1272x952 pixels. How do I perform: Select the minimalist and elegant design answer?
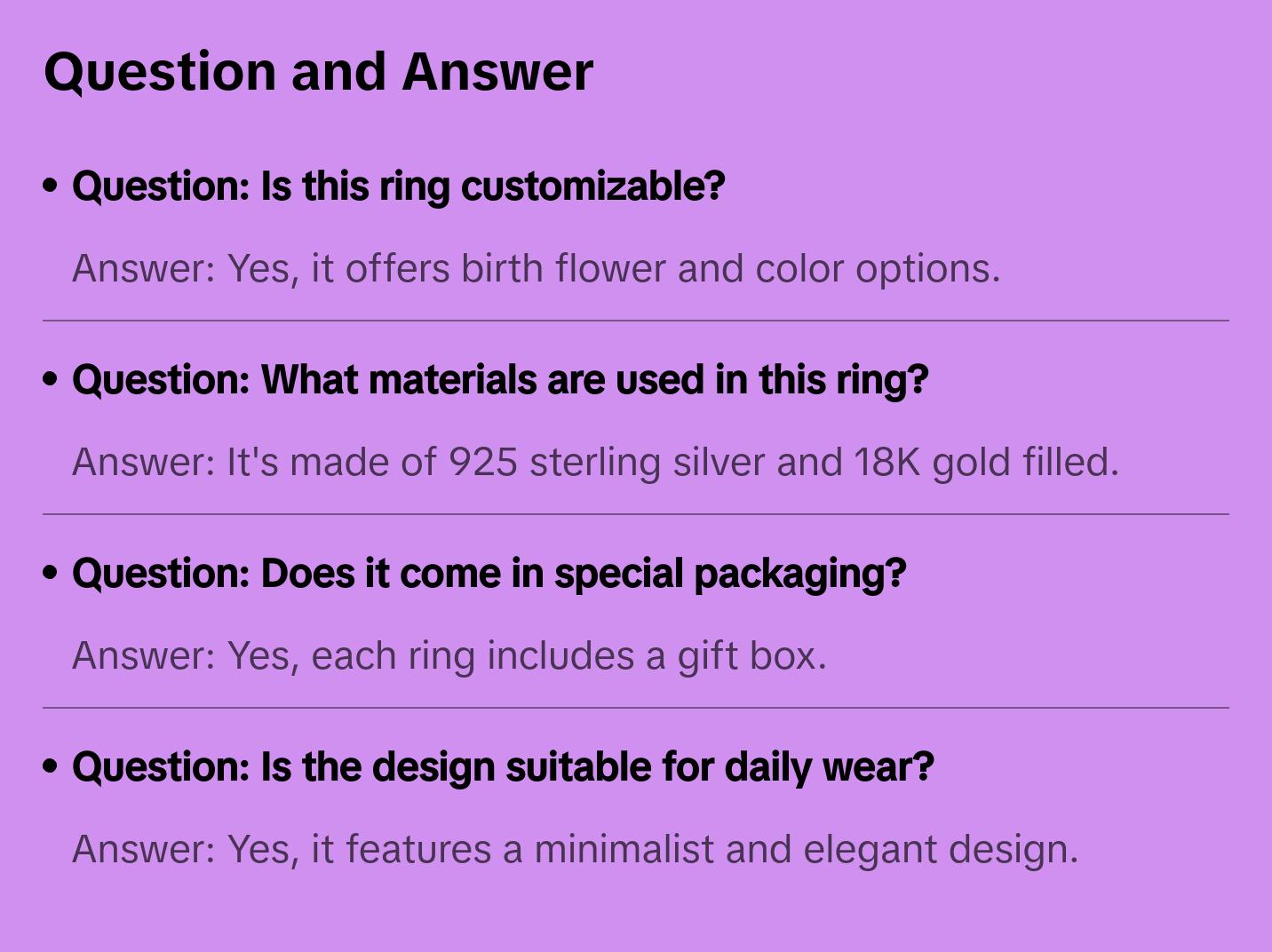[x=575, y=849]
